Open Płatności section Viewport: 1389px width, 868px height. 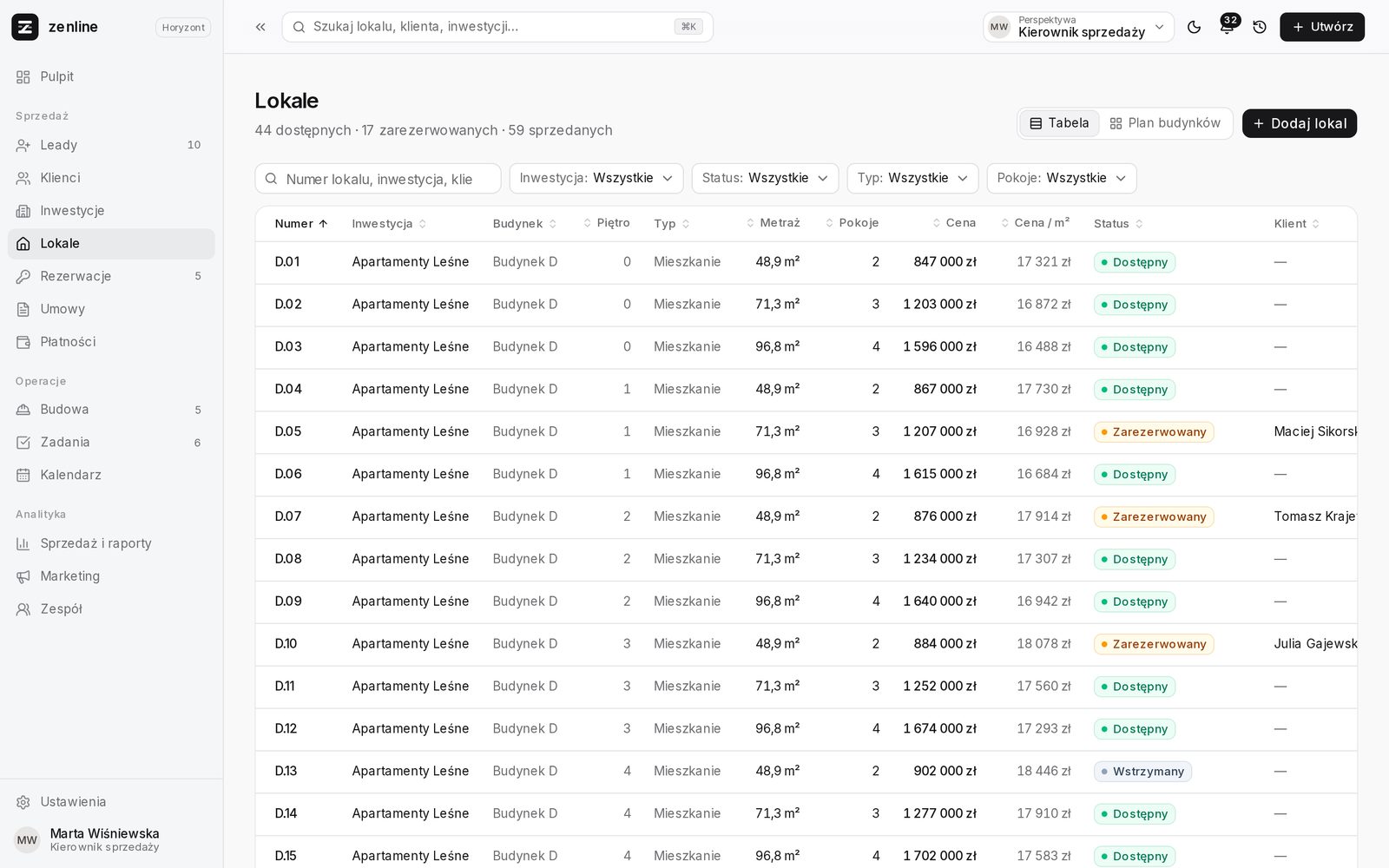111,342
